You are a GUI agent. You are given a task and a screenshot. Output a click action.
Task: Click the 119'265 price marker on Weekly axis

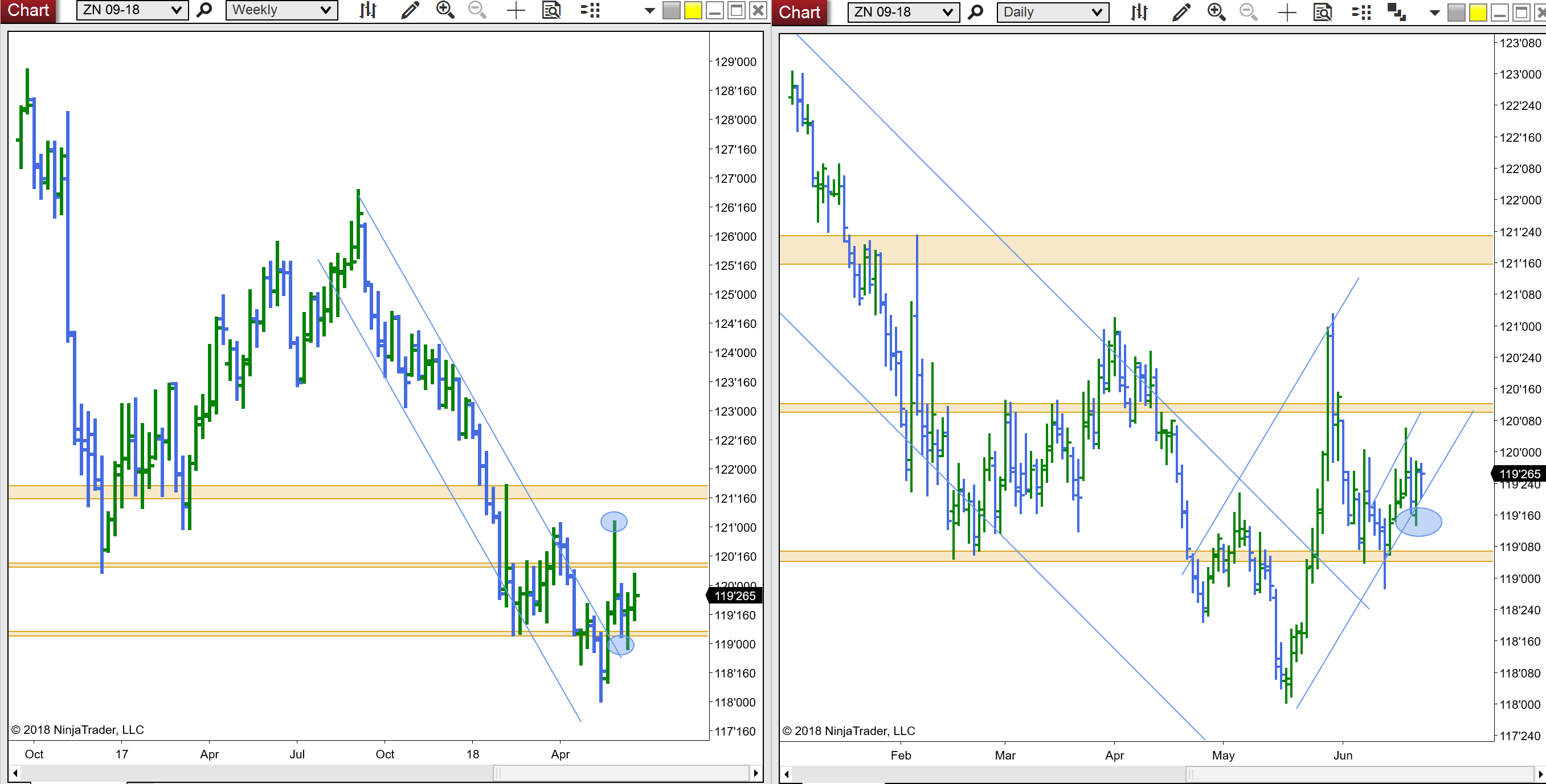click(735, 596)
